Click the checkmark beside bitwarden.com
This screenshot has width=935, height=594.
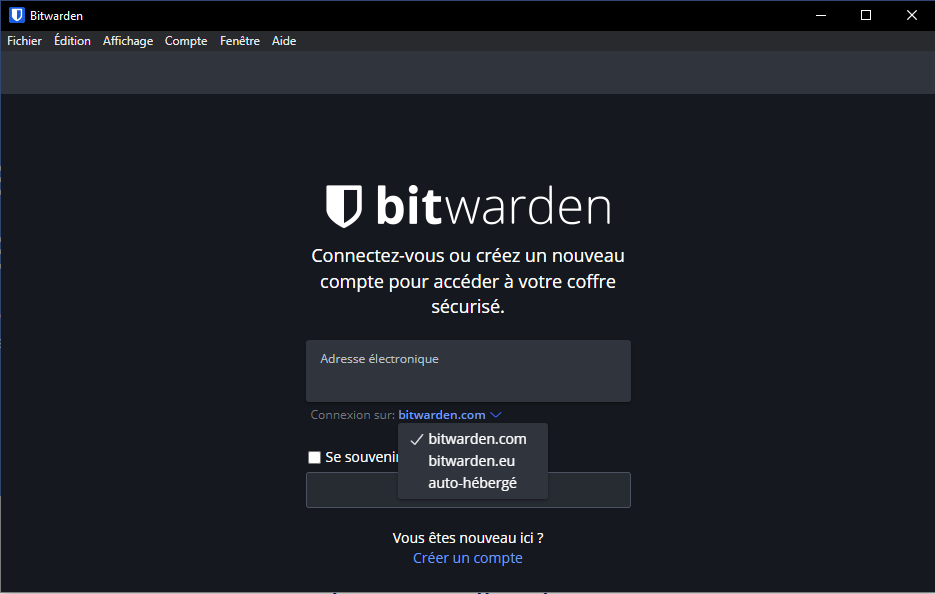click(x=417, y=440)
